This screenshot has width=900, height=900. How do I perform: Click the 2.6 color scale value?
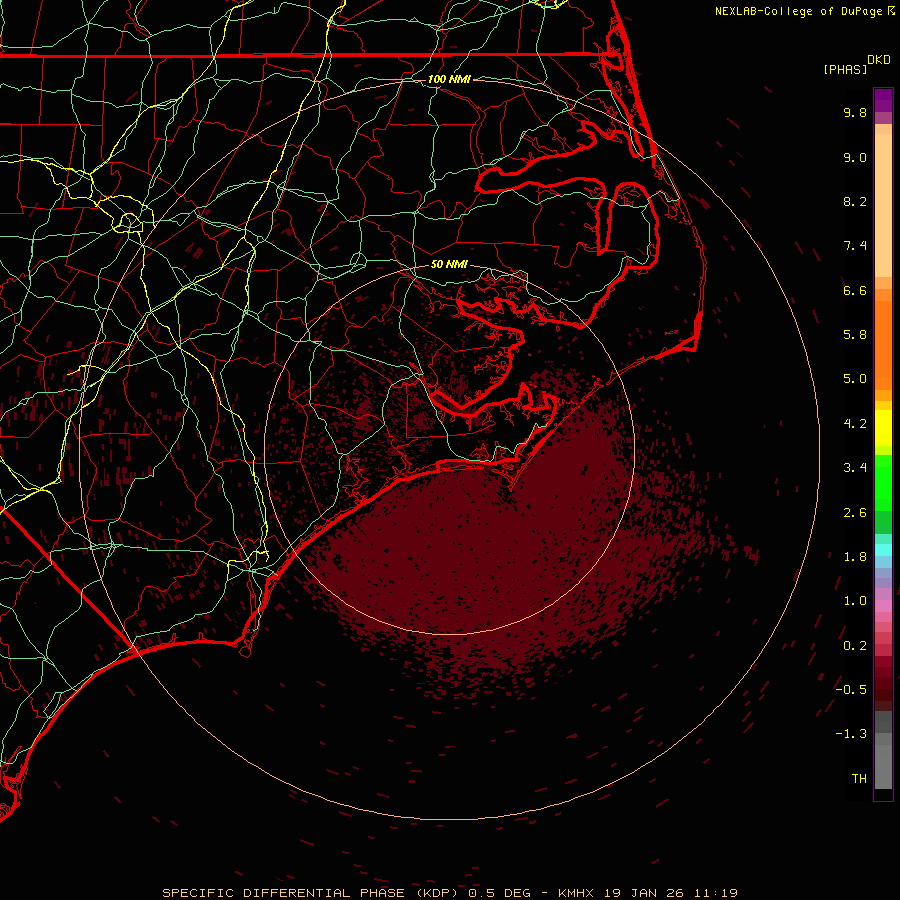coord(855,513)
